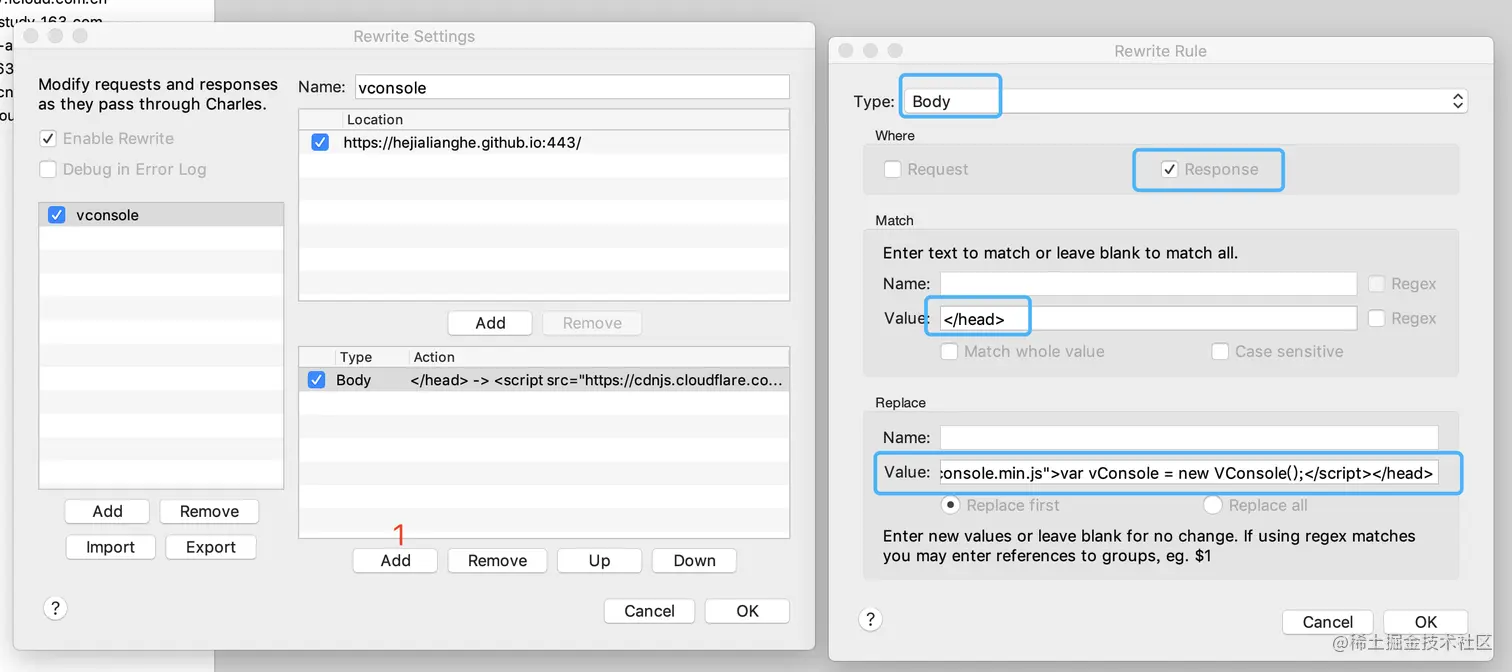Click the Replace Name input field
Viewport: 1512px width, 672px height.
[x=1189, y=437]
